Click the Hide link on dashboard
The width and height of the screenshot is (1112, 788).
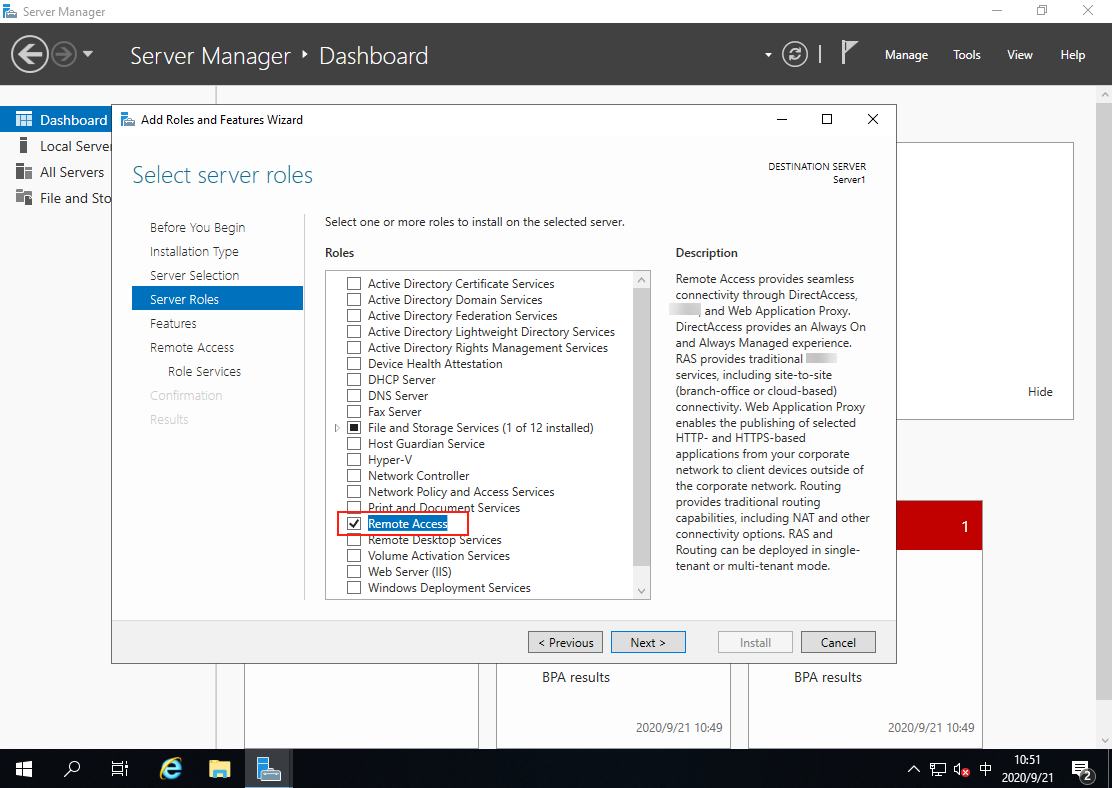click(1040, 392)
